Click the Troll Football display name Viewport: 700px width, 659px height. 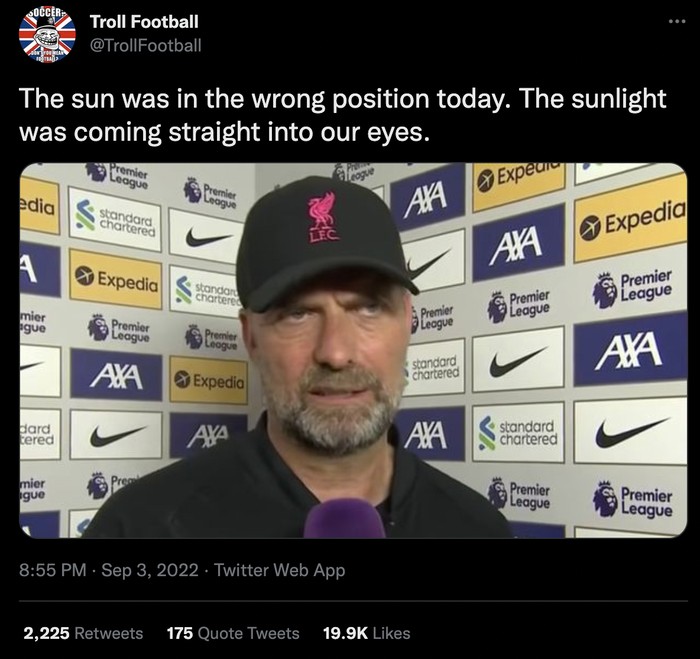tap(144, 21)
